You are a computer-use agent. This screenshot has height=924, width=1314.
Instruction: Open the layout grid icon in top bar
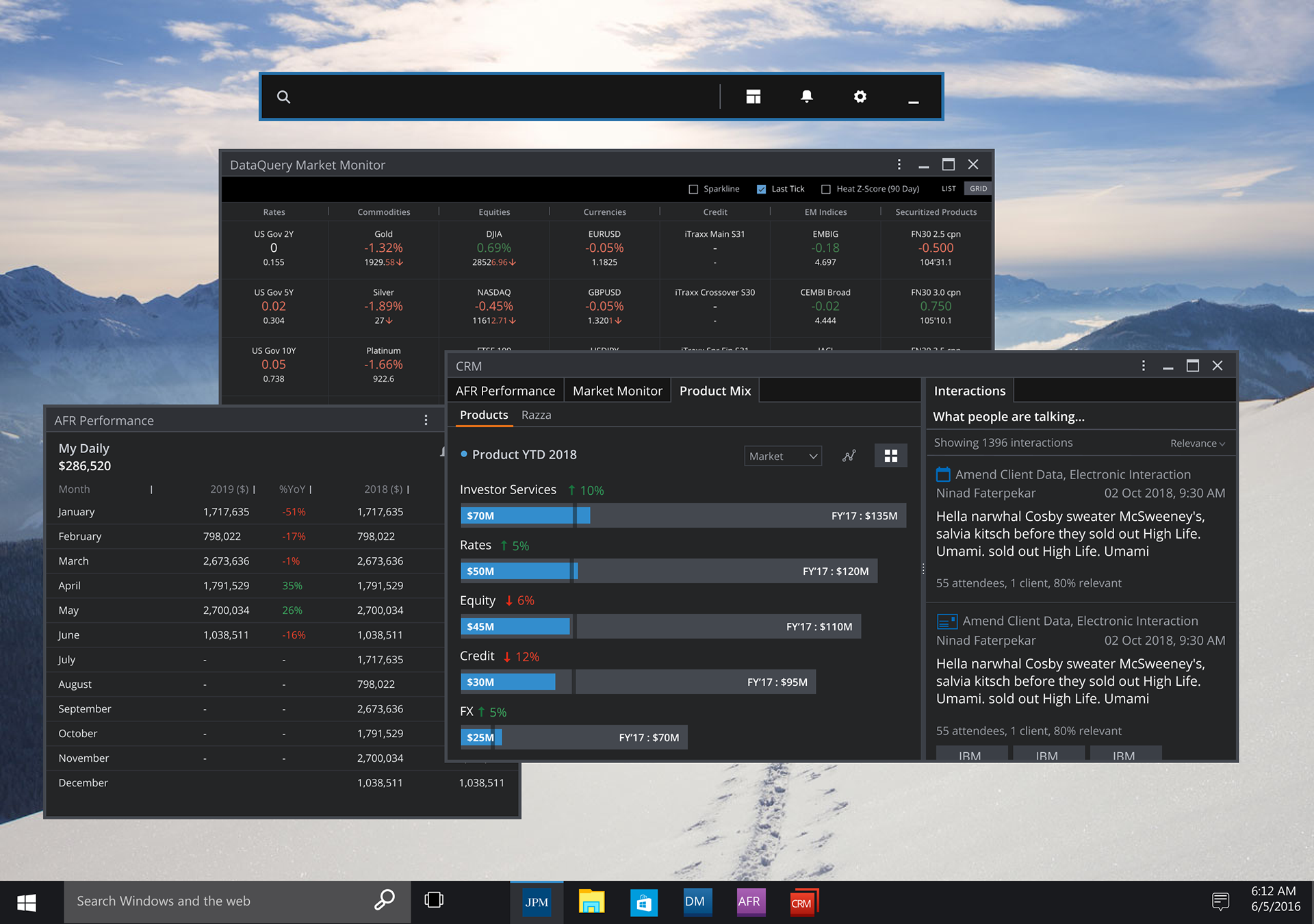point(753,97)
